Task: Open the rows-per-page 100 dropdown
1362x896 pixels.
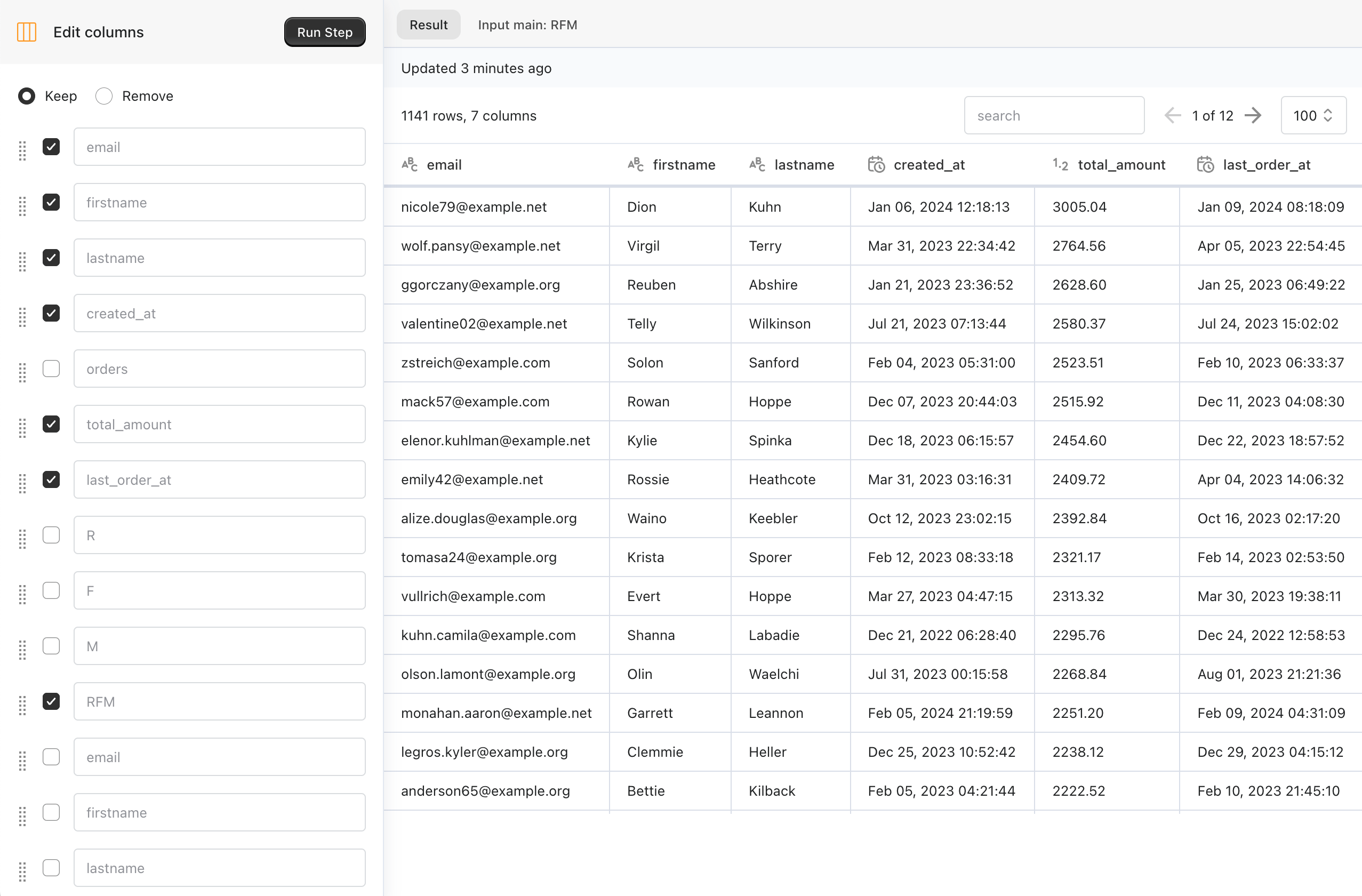Action: click(1313, 116)
